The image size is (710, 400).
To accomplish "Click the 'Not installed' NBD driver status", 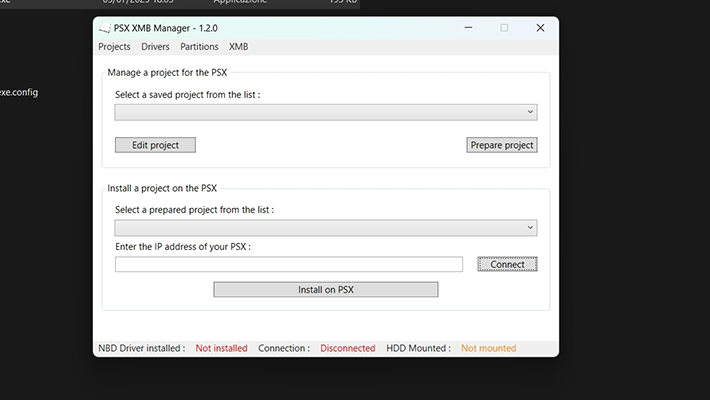I will (221, 348).
